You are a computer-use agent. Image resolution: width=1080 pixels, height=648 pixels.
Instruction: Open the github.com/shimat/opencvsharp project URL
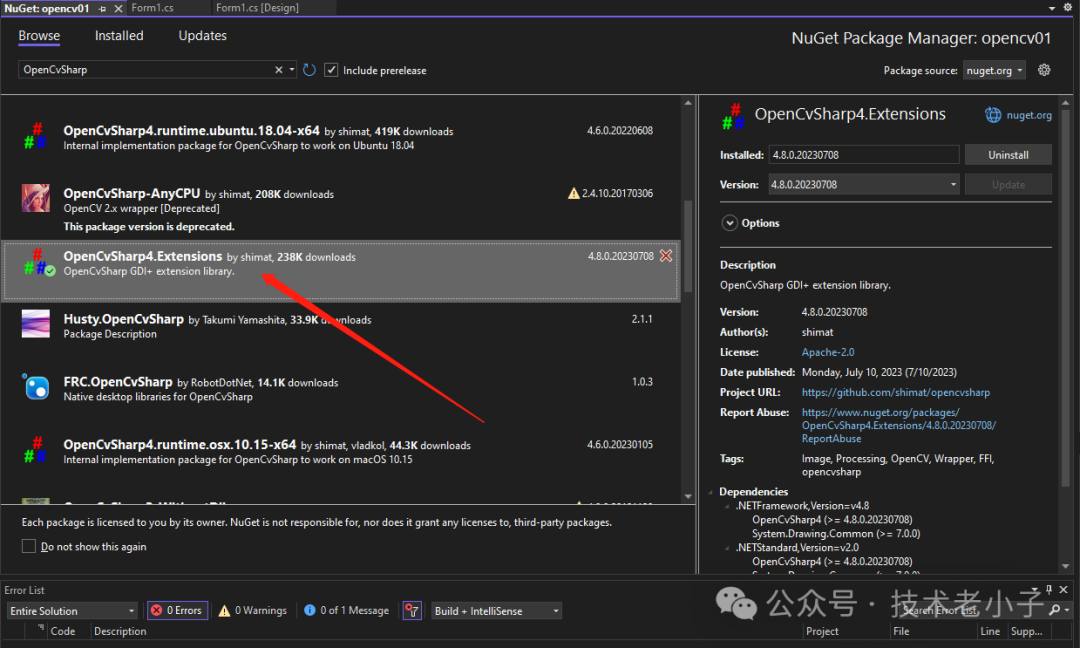[895, 392]
